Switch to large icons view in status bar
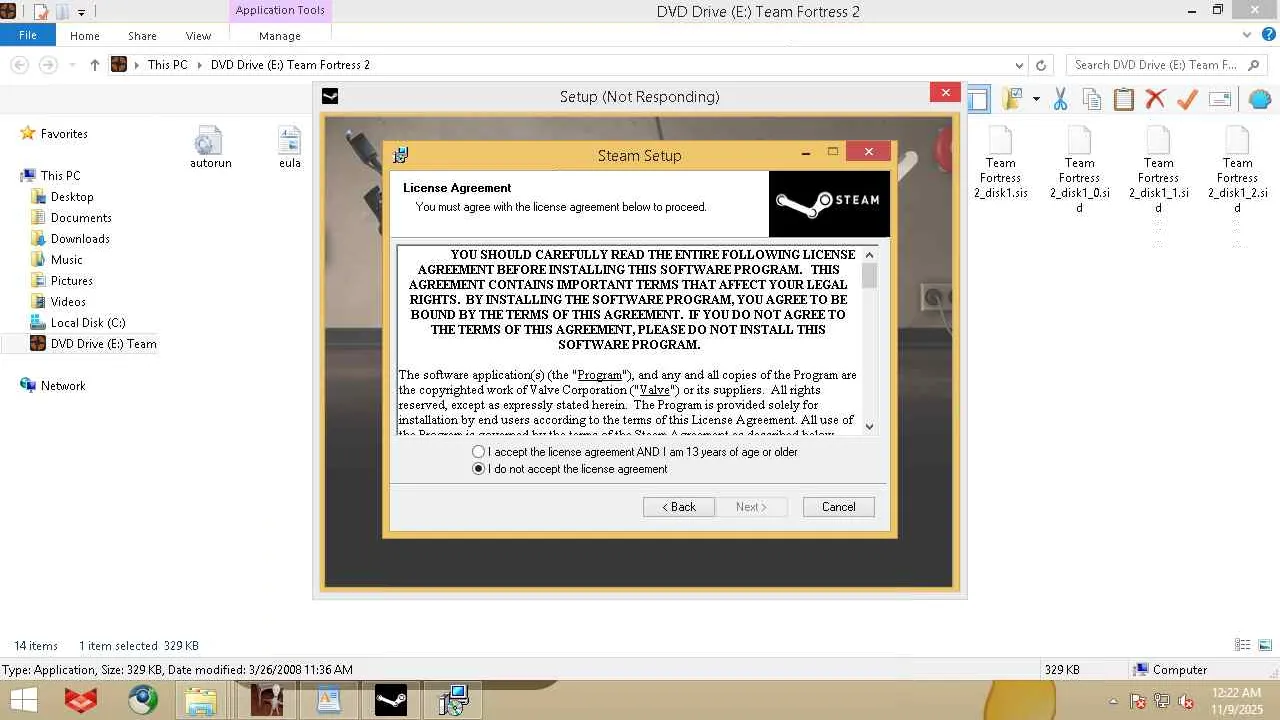Image resolution: width=1280 pixels, height=720 pixels. pyautogui.click(x=1265, y=646)
